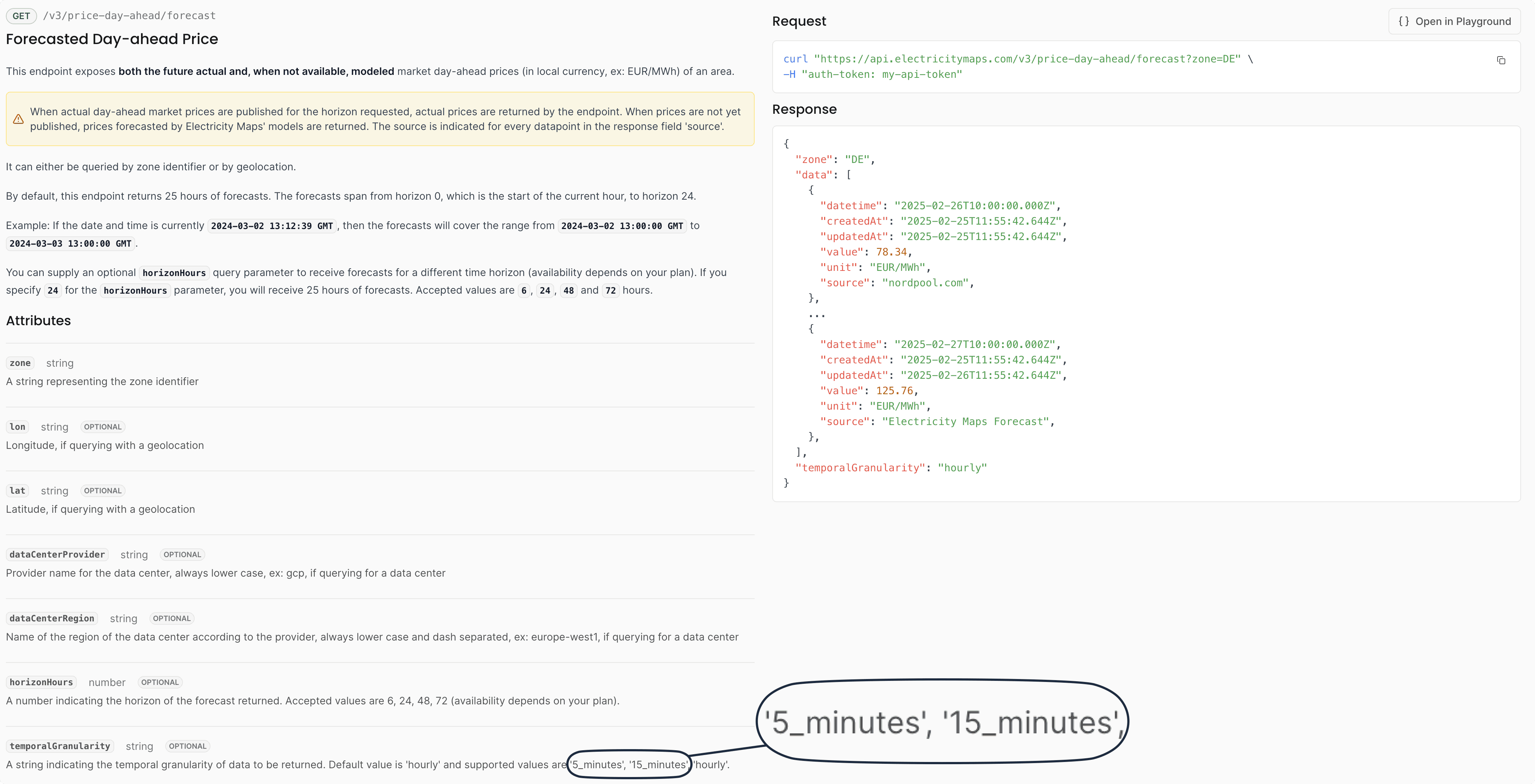Image resolution: width=1535 pixels, height=784 pixels.
Task: Click the OPTIONAL badge next to lat
Action: click(x=102, y=491)
